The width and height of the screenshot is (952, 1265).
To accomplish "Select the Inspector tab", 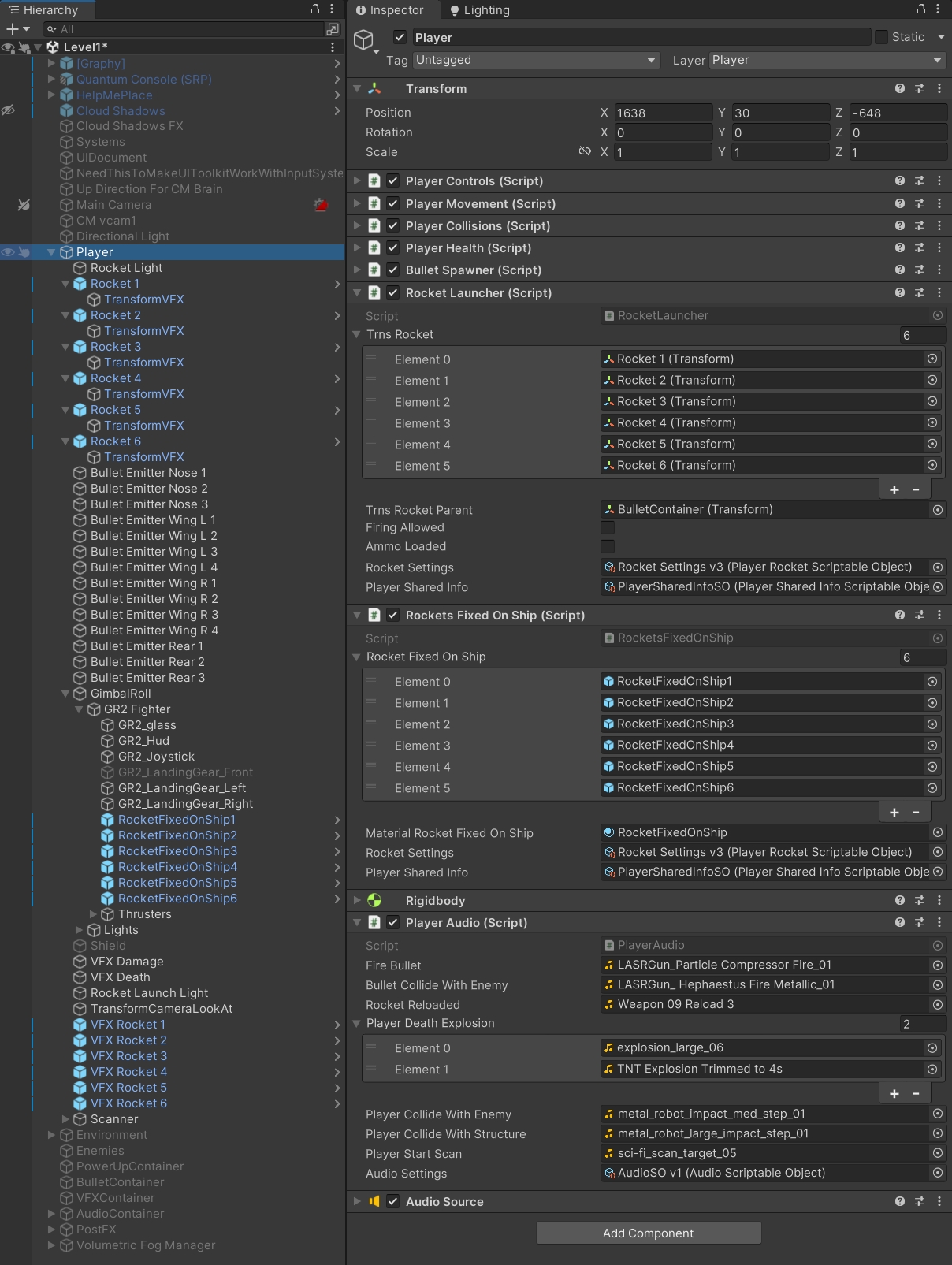I will [x=390, y=10].
